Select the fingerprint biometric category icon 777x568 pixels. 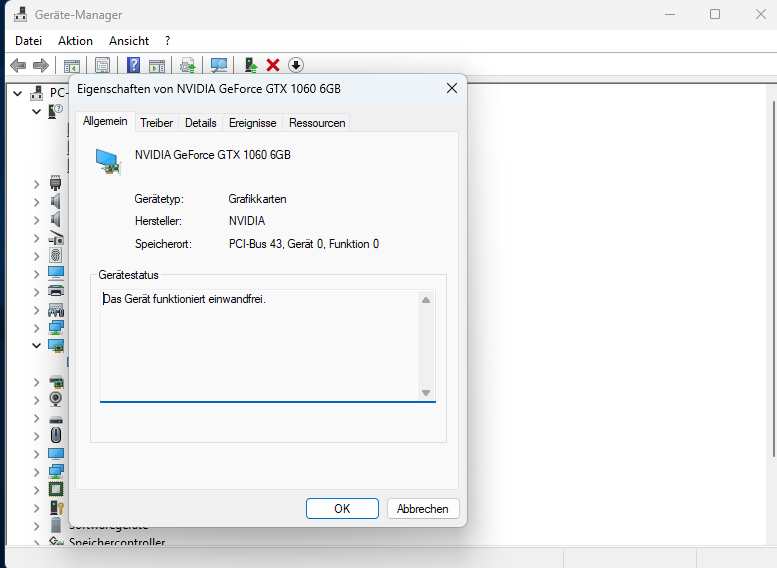56,256
